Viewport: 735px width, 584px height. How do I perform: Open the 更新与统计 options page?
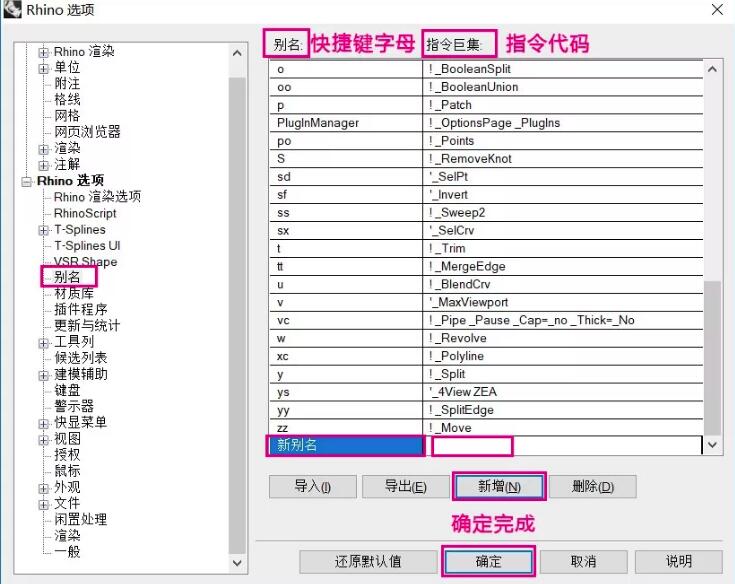[87, 325]
